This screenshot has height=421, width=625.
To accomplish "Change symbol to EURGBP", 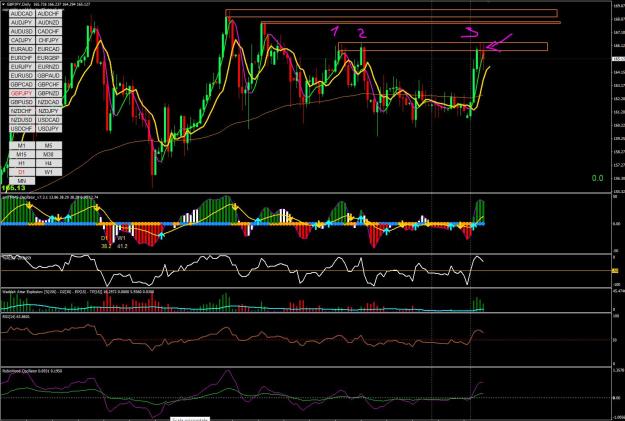I will [49, 58].
